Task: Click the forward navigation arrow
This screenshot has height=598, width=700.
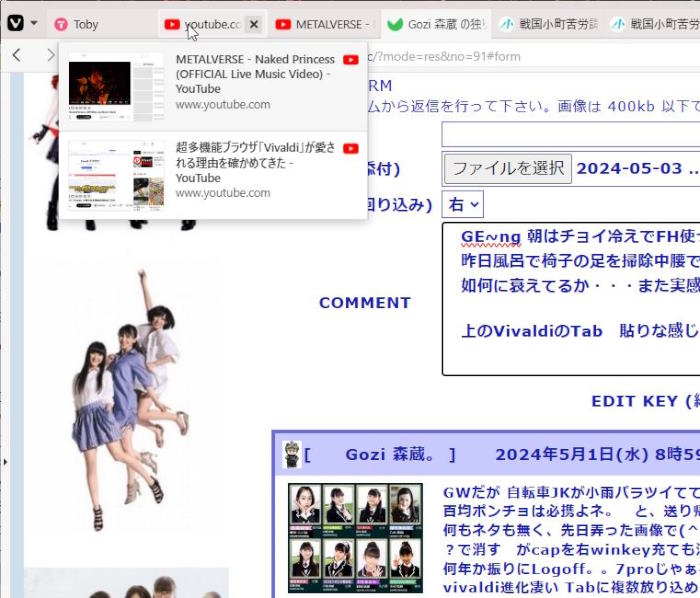Action: [50, 55]
